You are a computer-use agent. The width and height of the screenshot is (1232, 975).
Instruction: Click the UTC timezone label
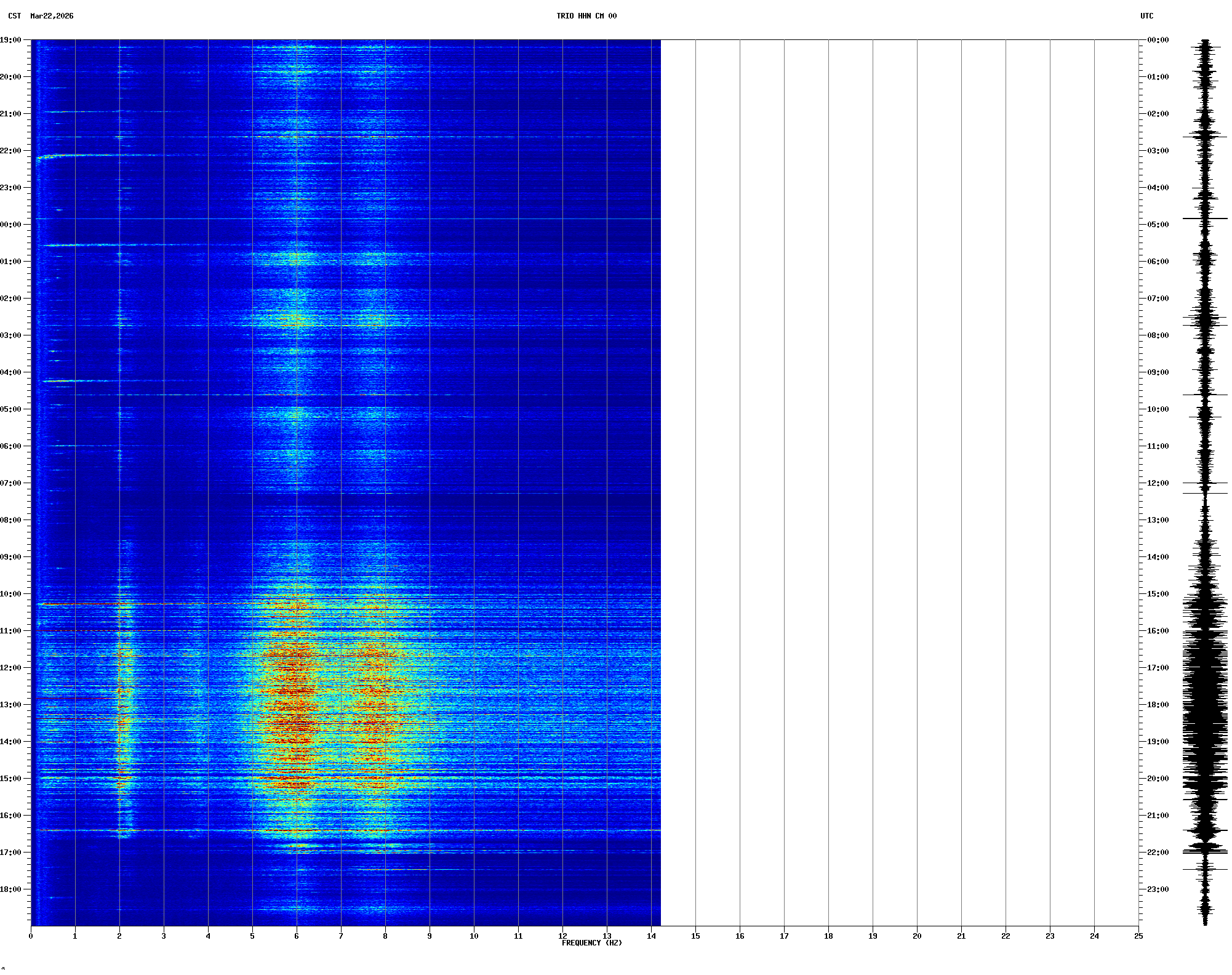point(1146,16)
